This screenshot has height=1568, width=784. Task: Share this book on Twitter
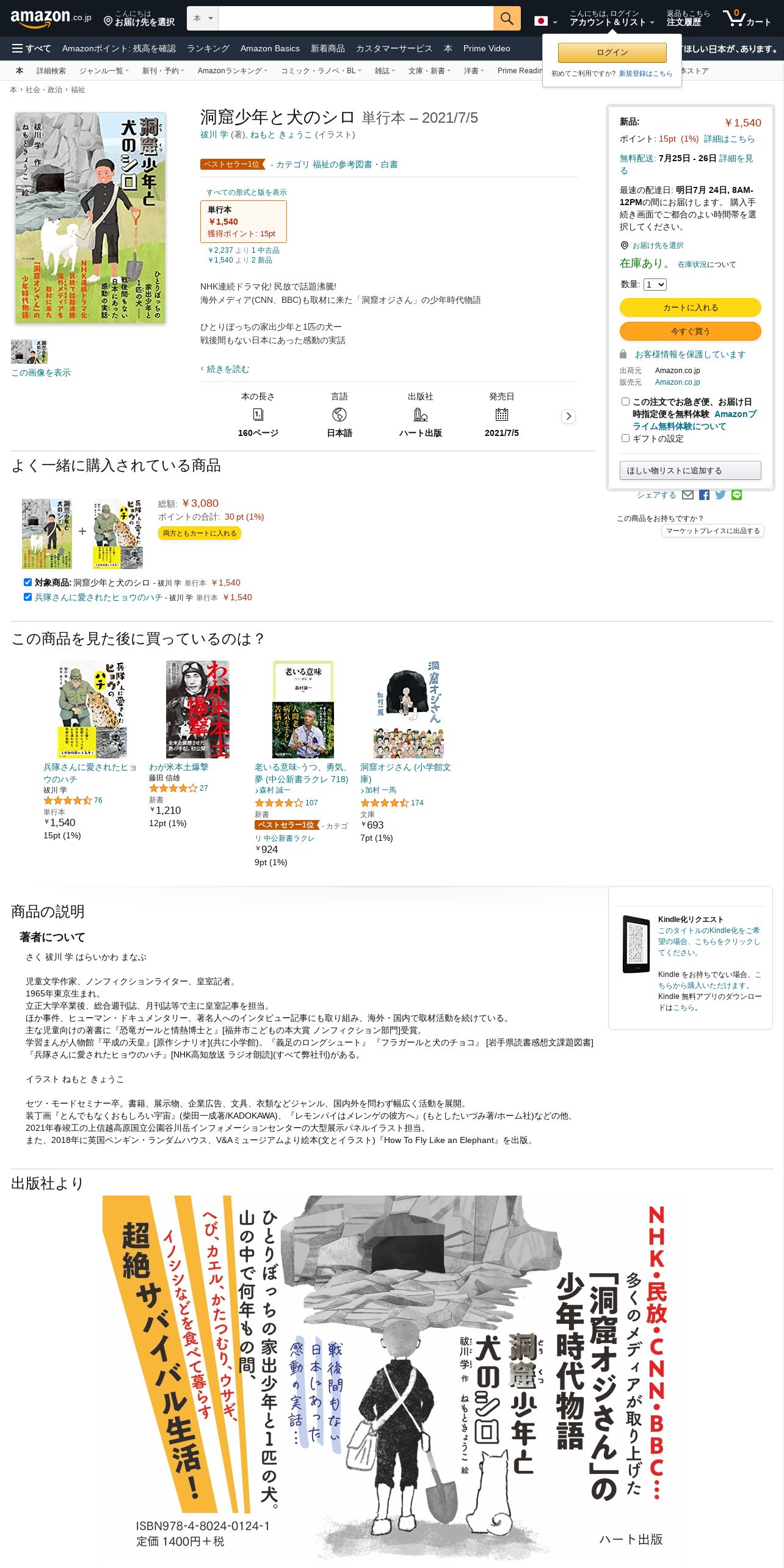pos(720,495)
